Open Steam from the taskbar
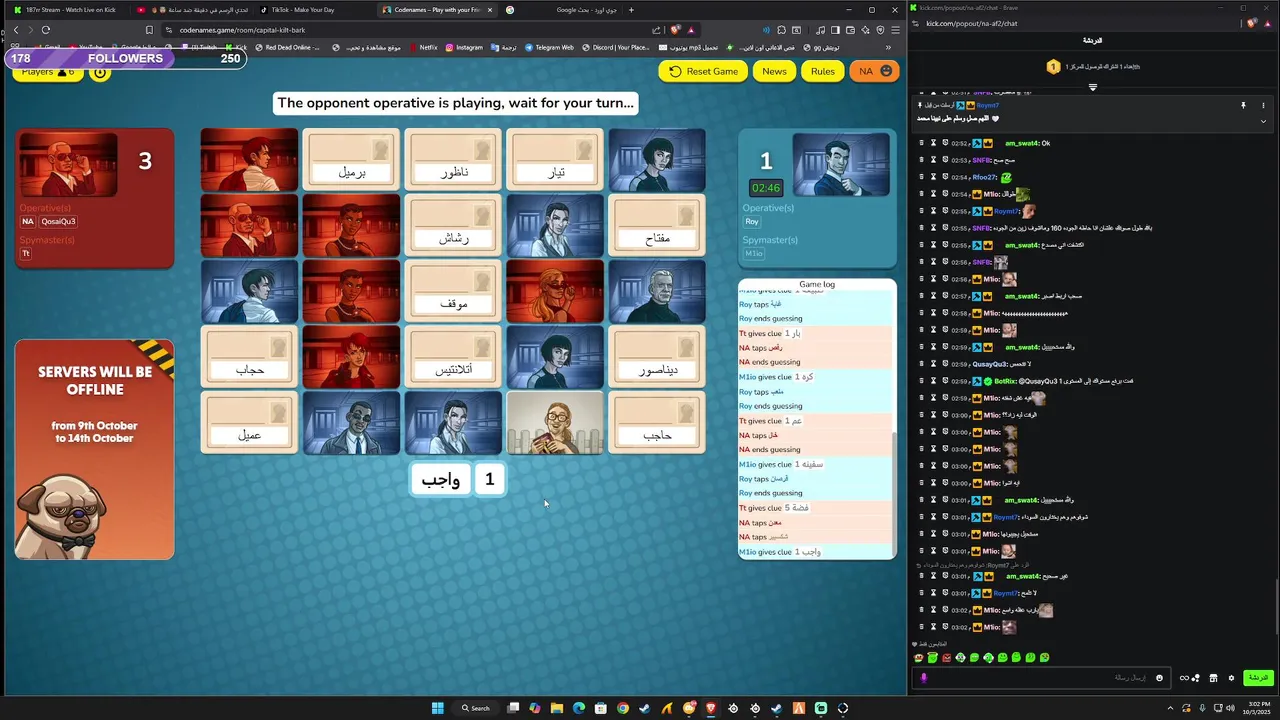 click(x=645, y=708)
